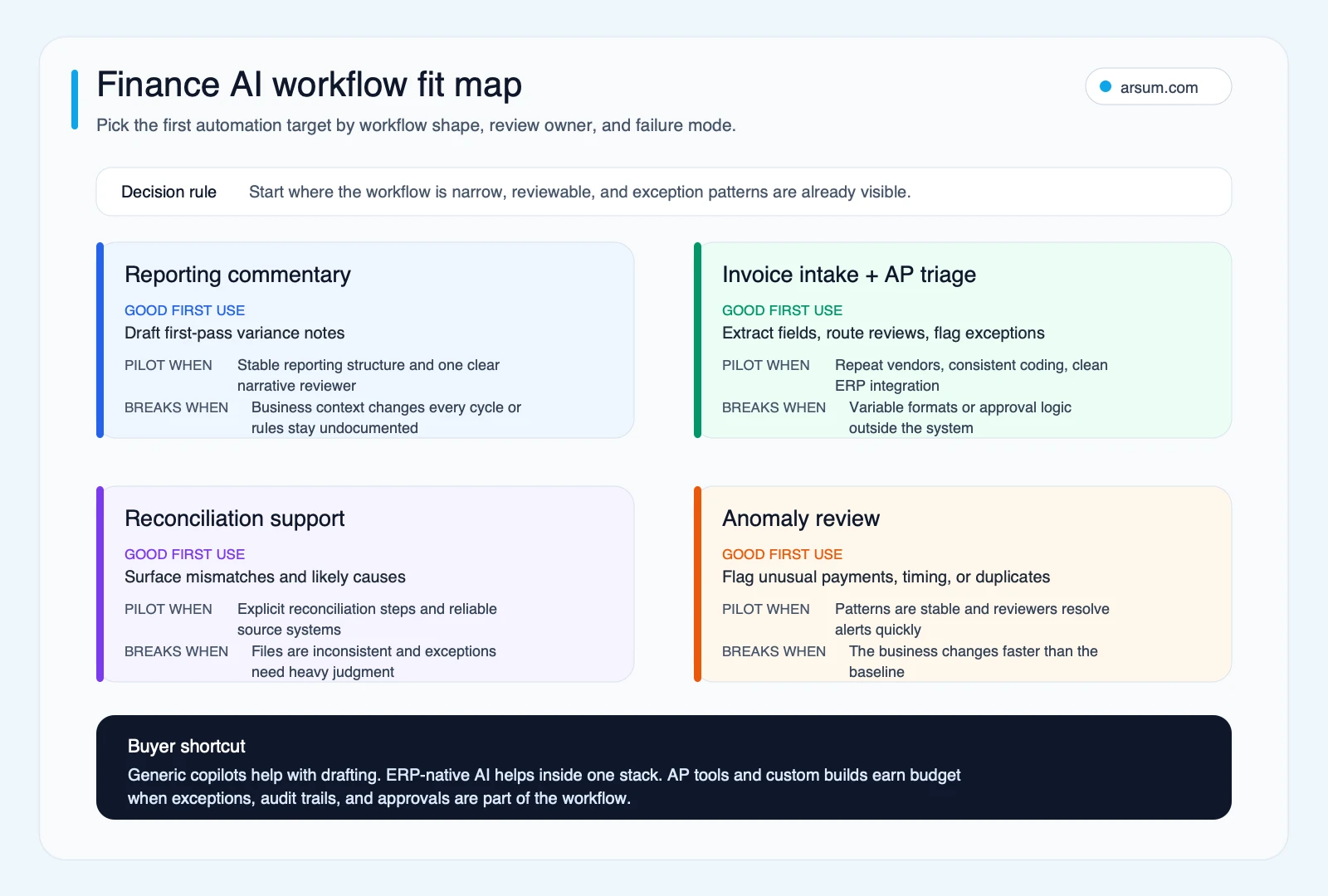
Task: Click 'Business context changes every cycle' text
Action: 386,417
